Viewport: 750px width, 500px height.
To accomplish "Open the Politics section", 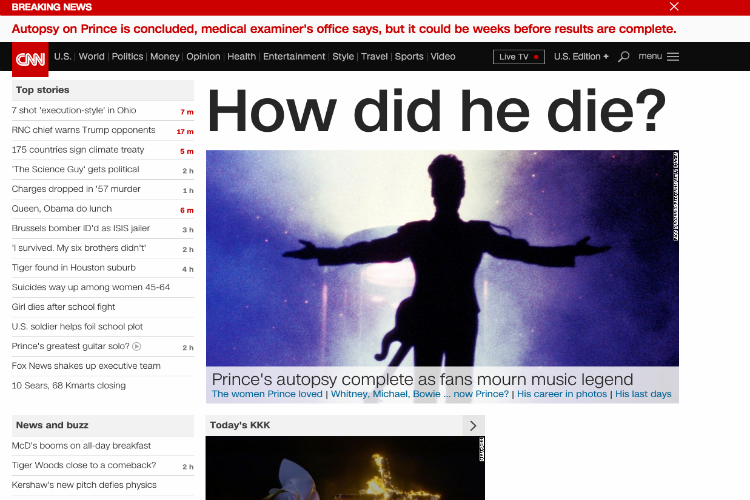I will point(127,56).
